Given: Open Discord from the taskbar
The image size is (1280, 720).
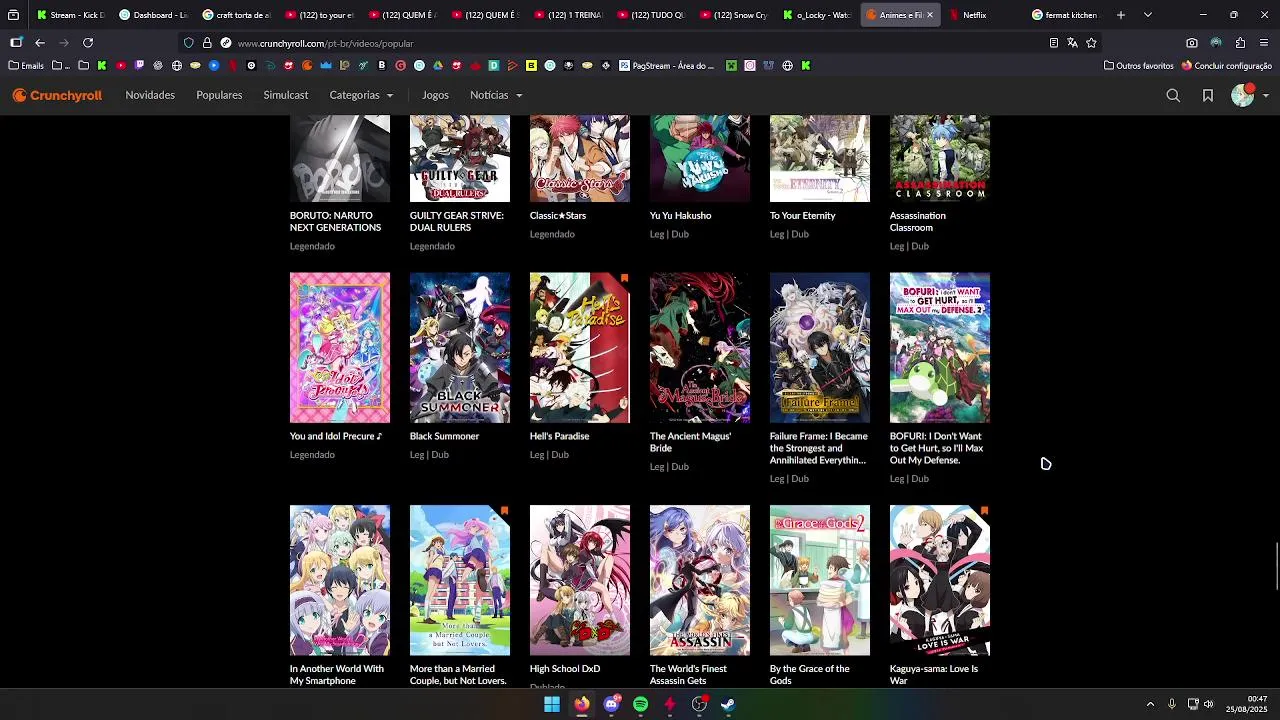Looking at the screenshot, I should 611,704.
